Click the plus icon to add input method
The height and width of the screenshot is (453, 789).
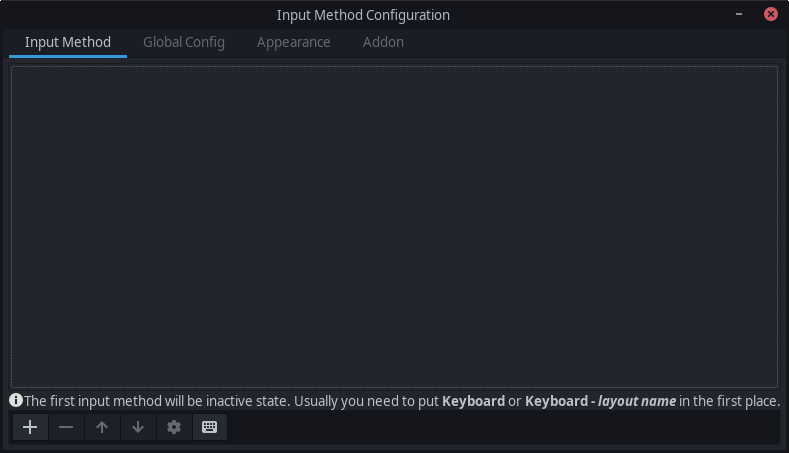(30, 427)
